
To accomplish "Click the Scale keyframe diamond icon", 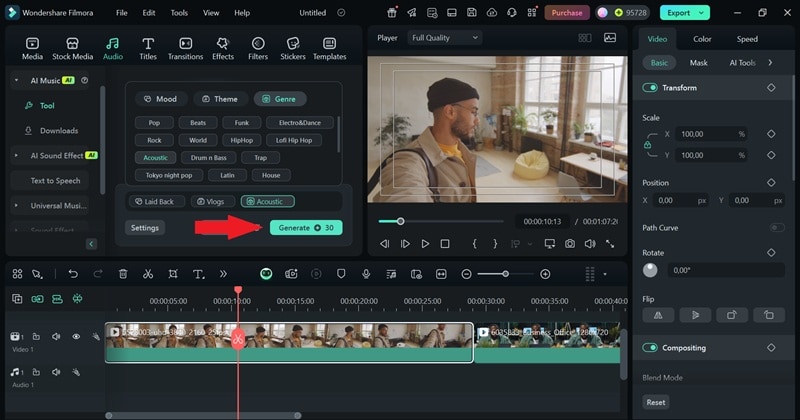I will [771, 134].
